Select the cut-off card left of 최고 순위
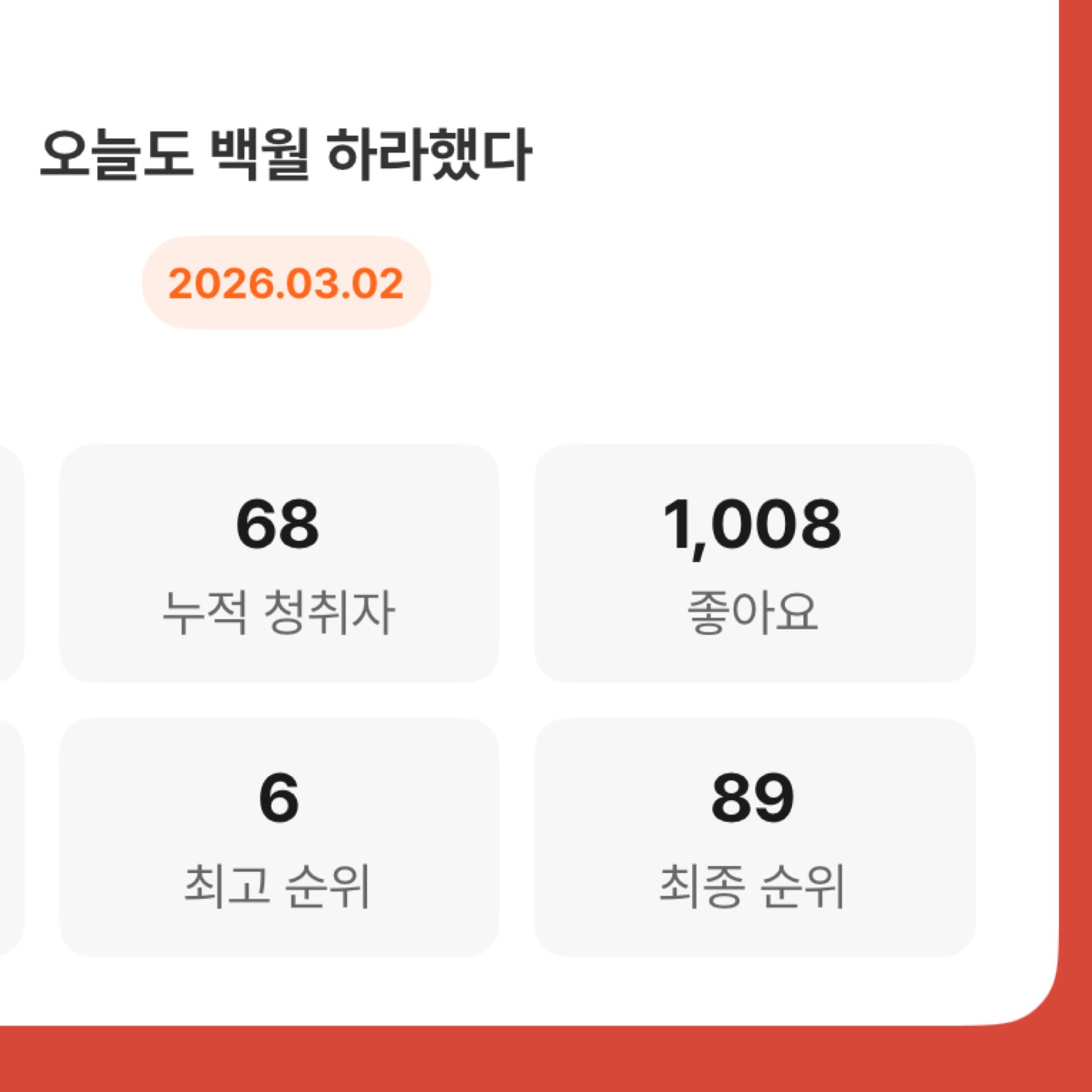This screenshot has height=1092, width=1092. click(x=10, y=837)
